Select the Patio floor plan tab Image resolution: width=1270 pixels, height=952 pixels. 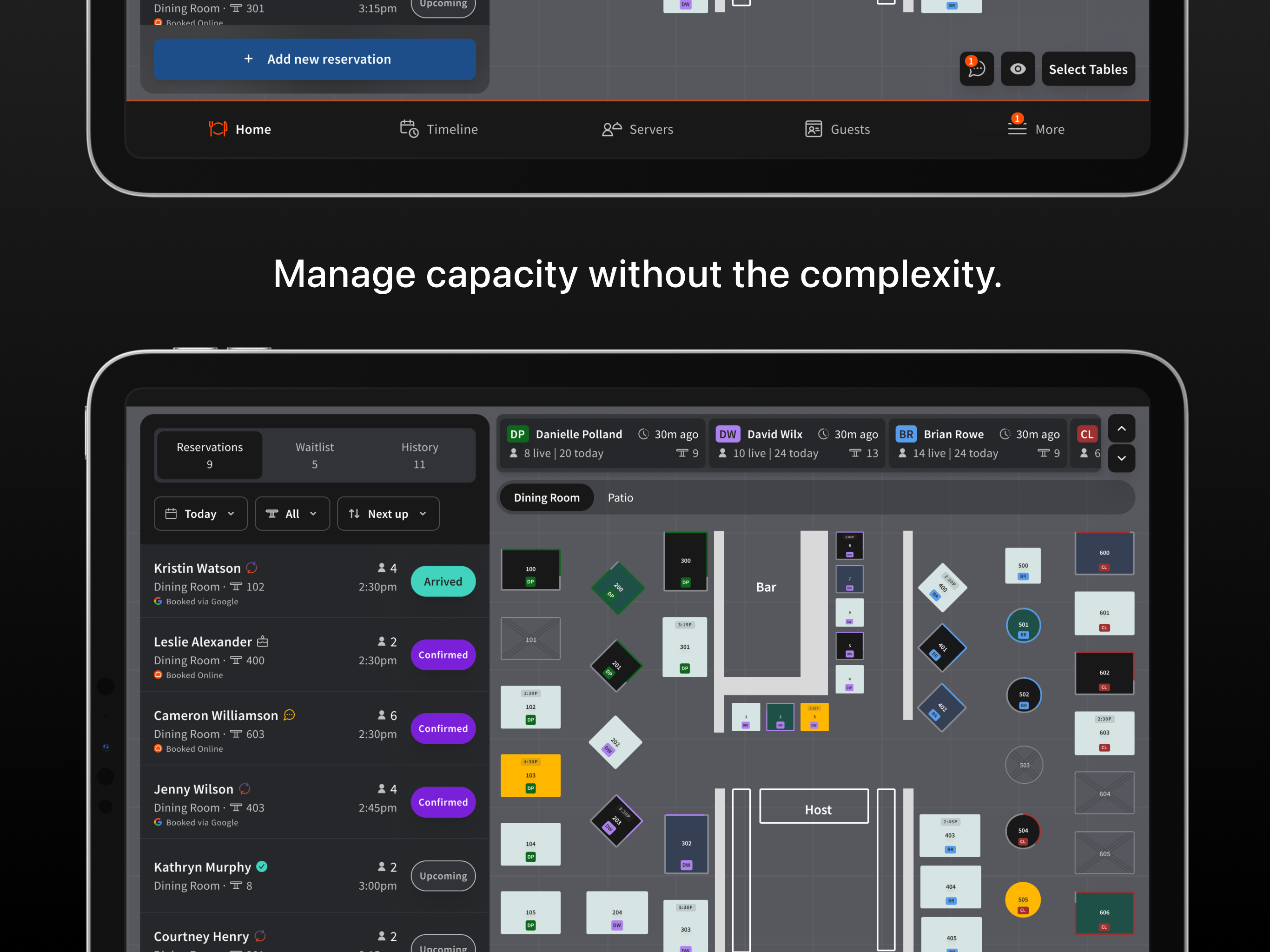[x=620, y=497]
